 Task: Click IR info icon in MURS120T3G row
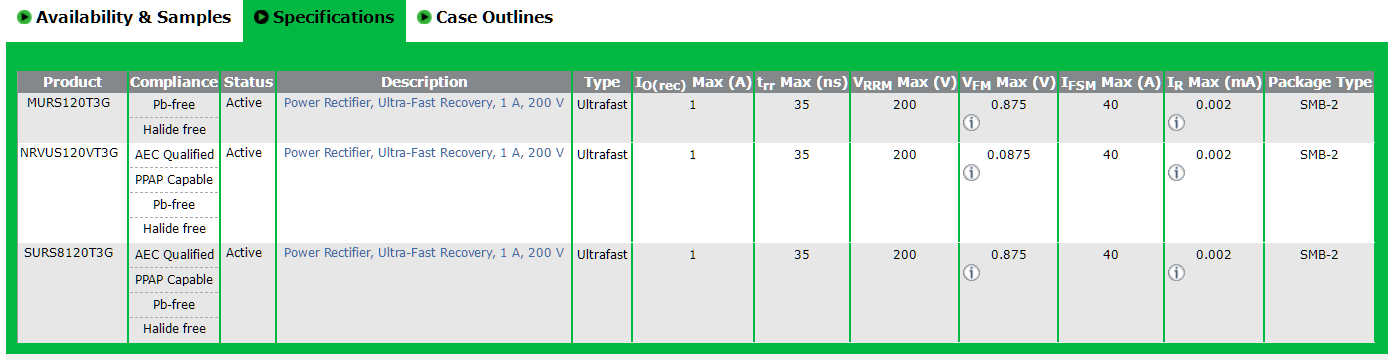click(1176, 123)
